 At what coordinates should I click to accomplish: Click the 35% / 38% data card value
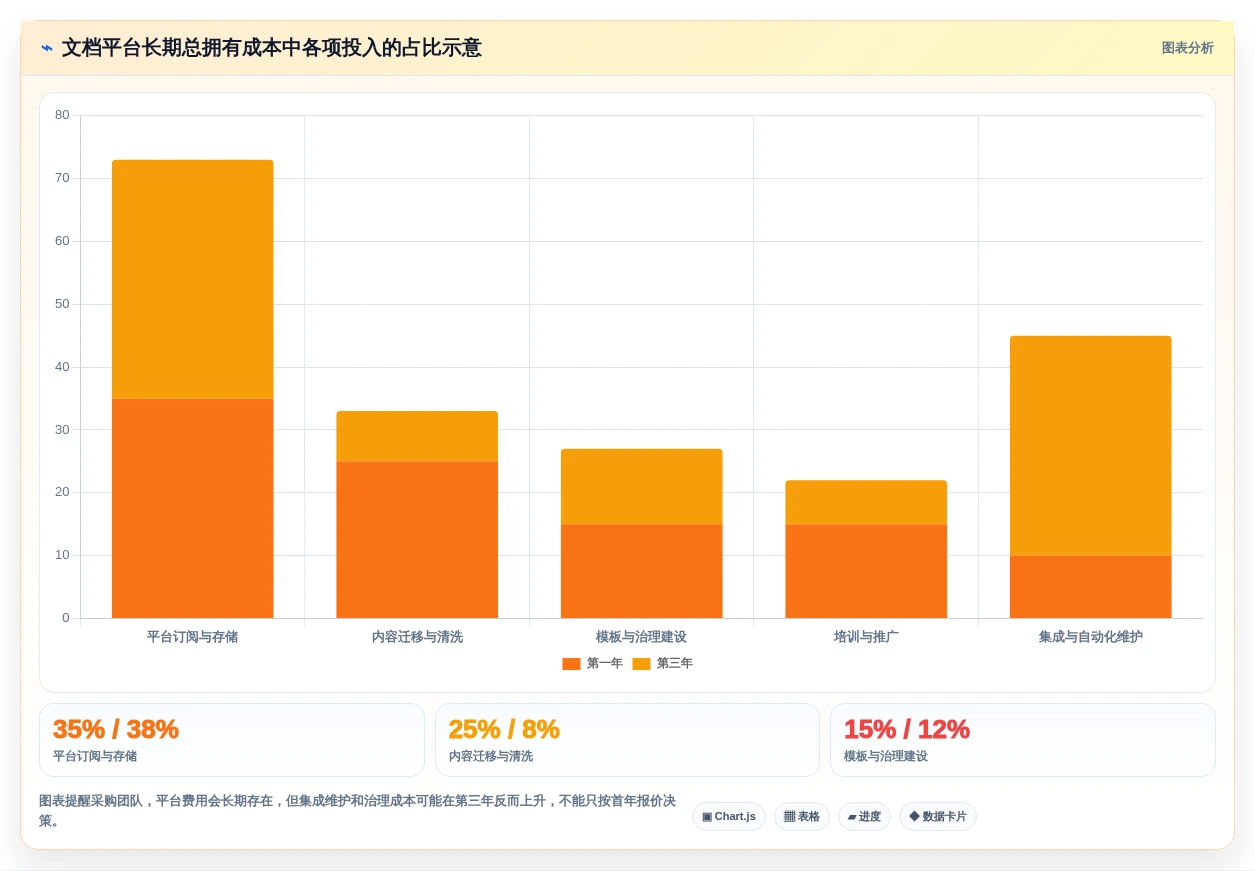tap(116, 730)
